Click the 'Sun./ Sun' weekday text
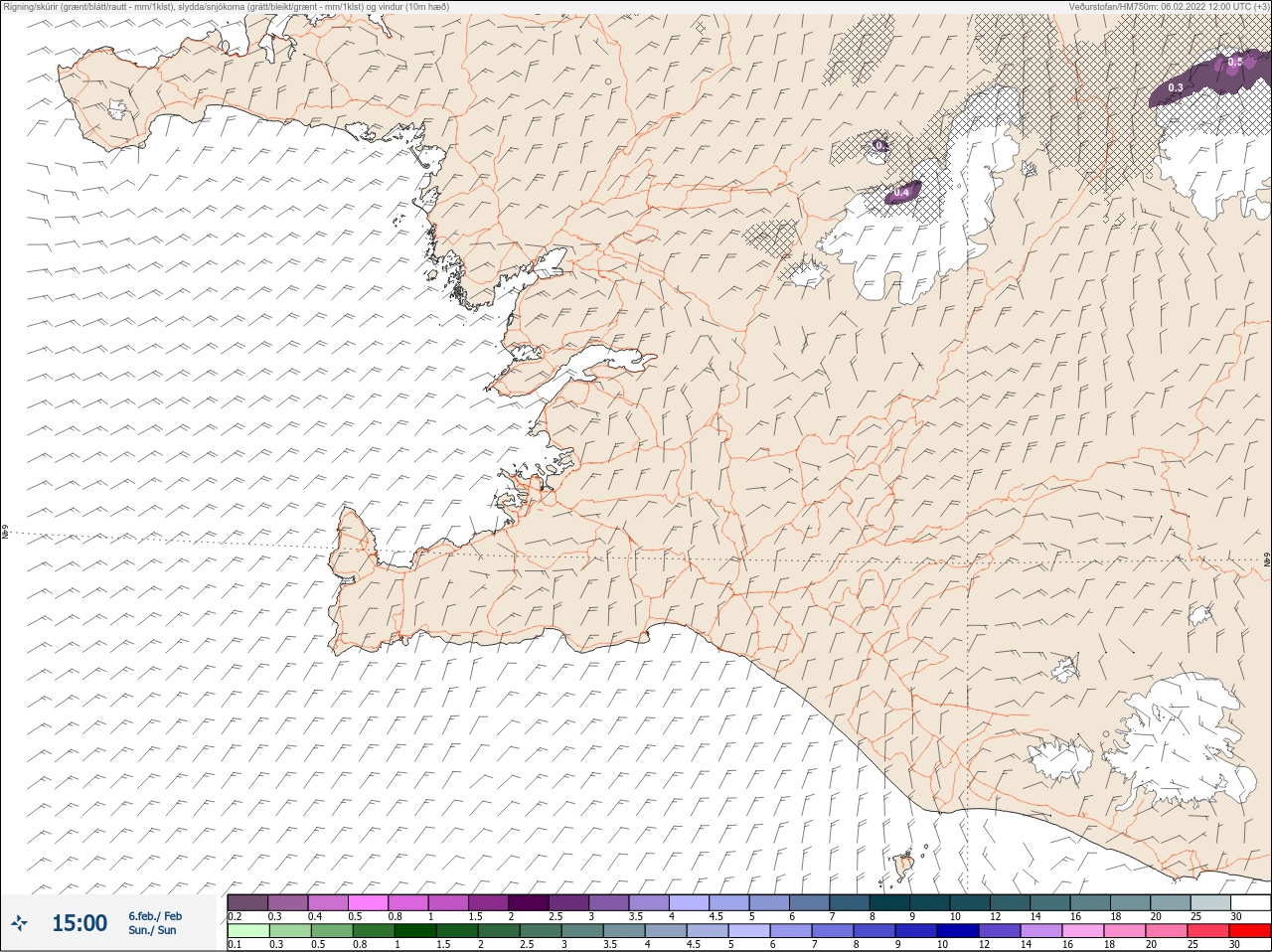Viewport: 1272px width, 952px height. (x=152, y=930)
